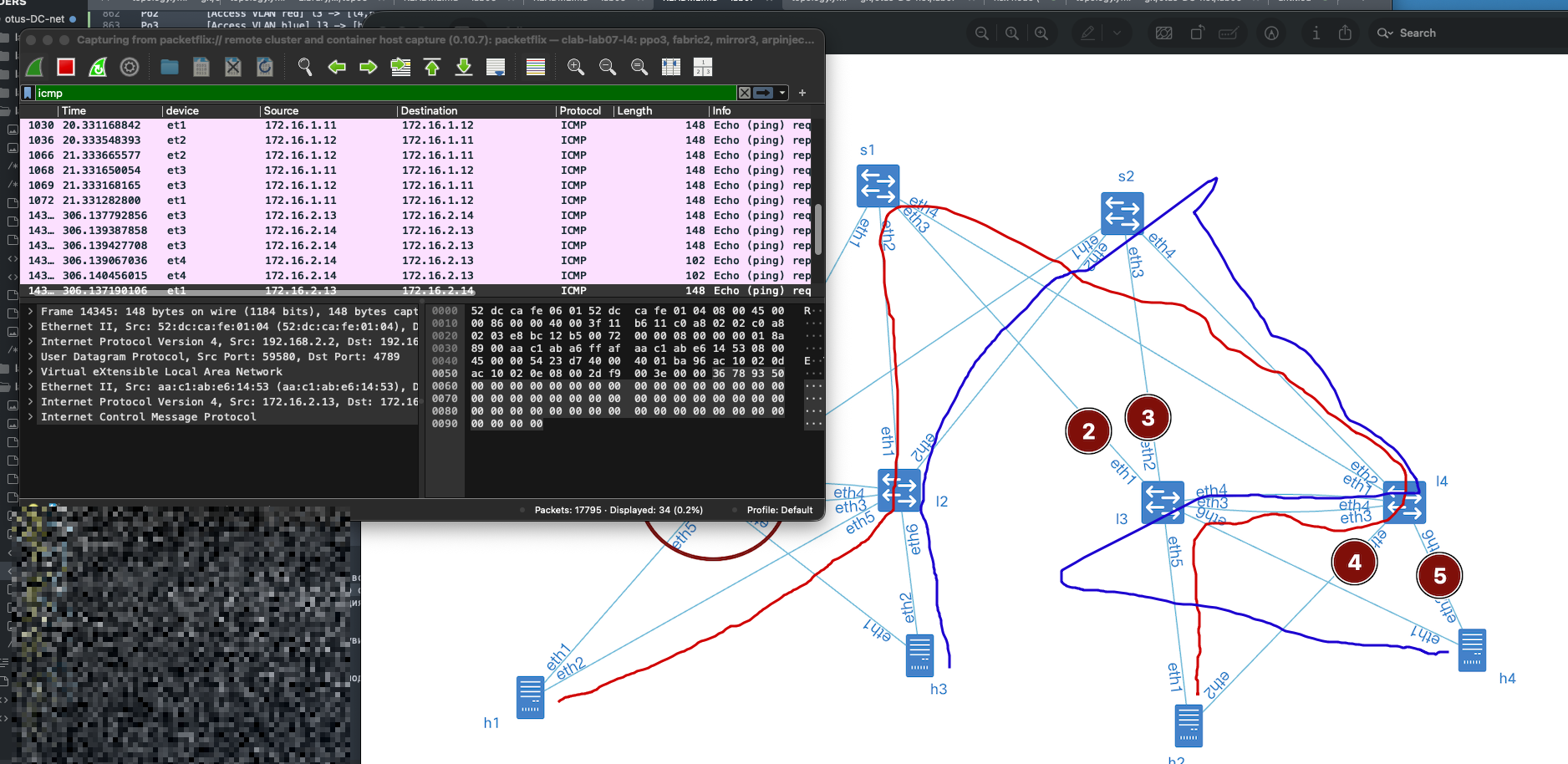The width and height of the screenshot is (1568, 764).
Task: Expand the User Datagram Protocol row
Action: pos(31,357)
